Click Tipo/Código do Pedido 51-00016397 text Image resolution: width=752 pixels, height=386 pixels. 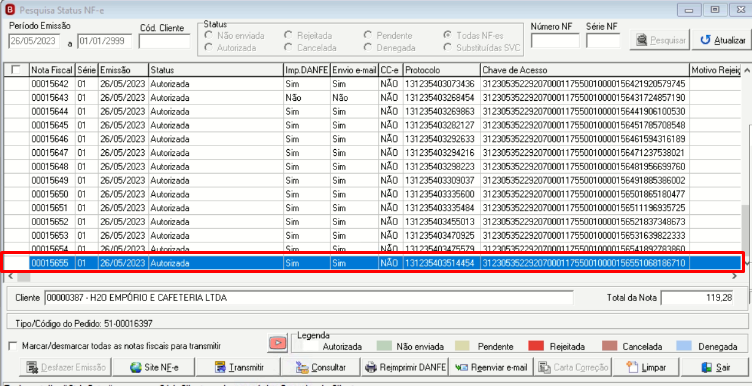84,324
